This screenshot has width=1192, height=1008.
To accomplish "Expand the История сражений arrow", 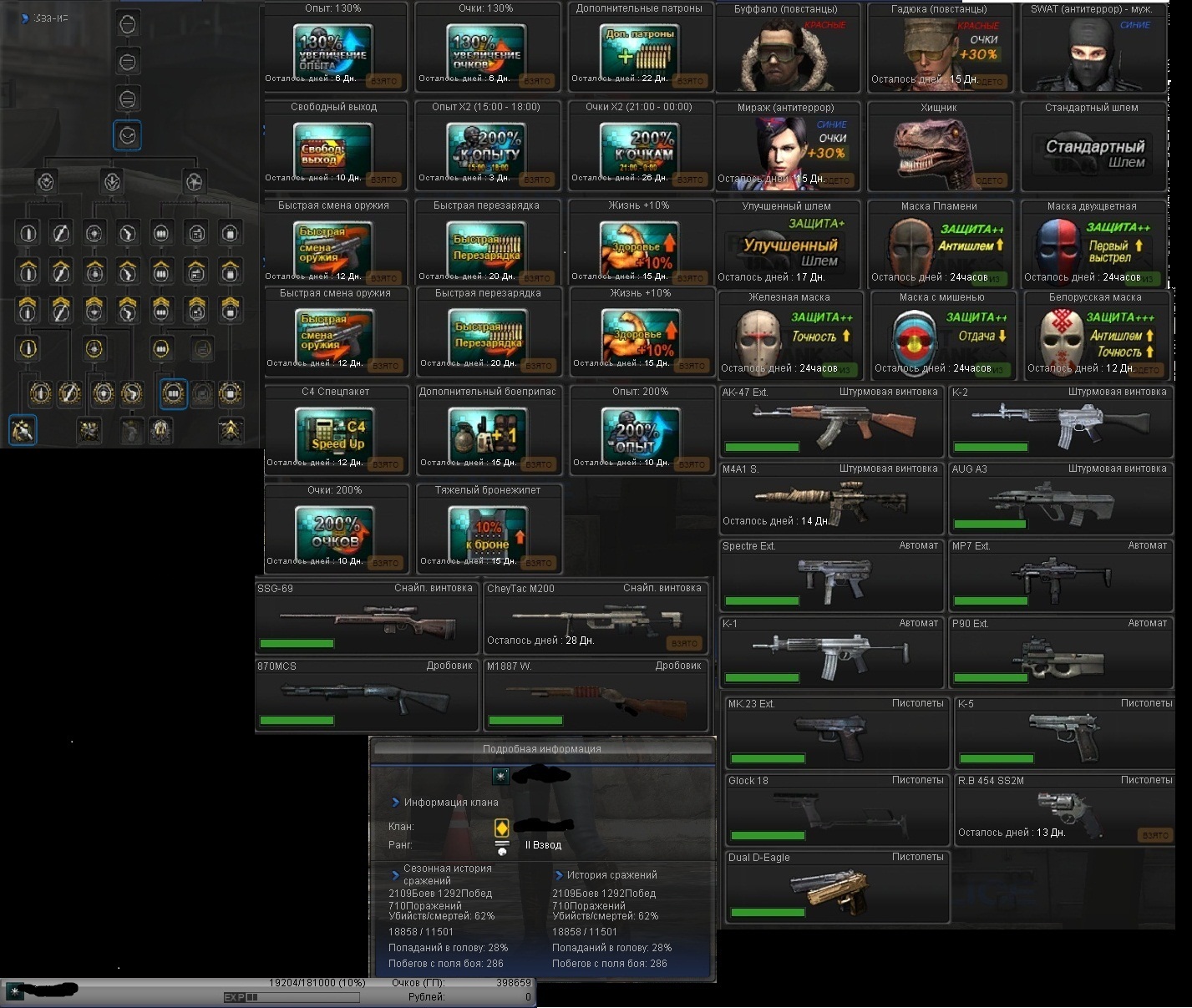I will [x=558, y=875].
